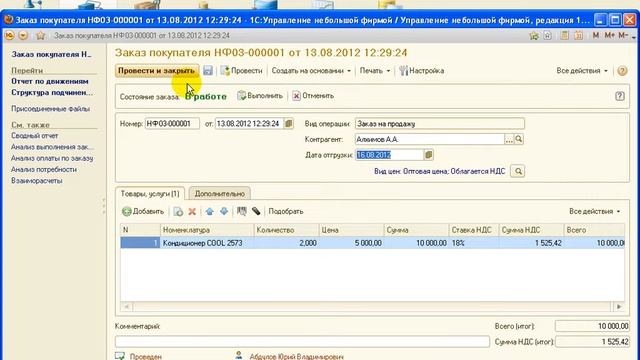
Task: Expand Создать на основании dropdown
Action: pos(311,71)
